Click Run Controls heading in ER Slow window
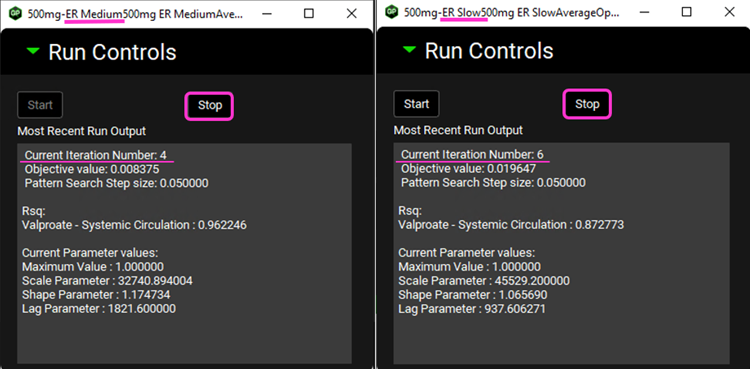 click(x=489, y=51)
